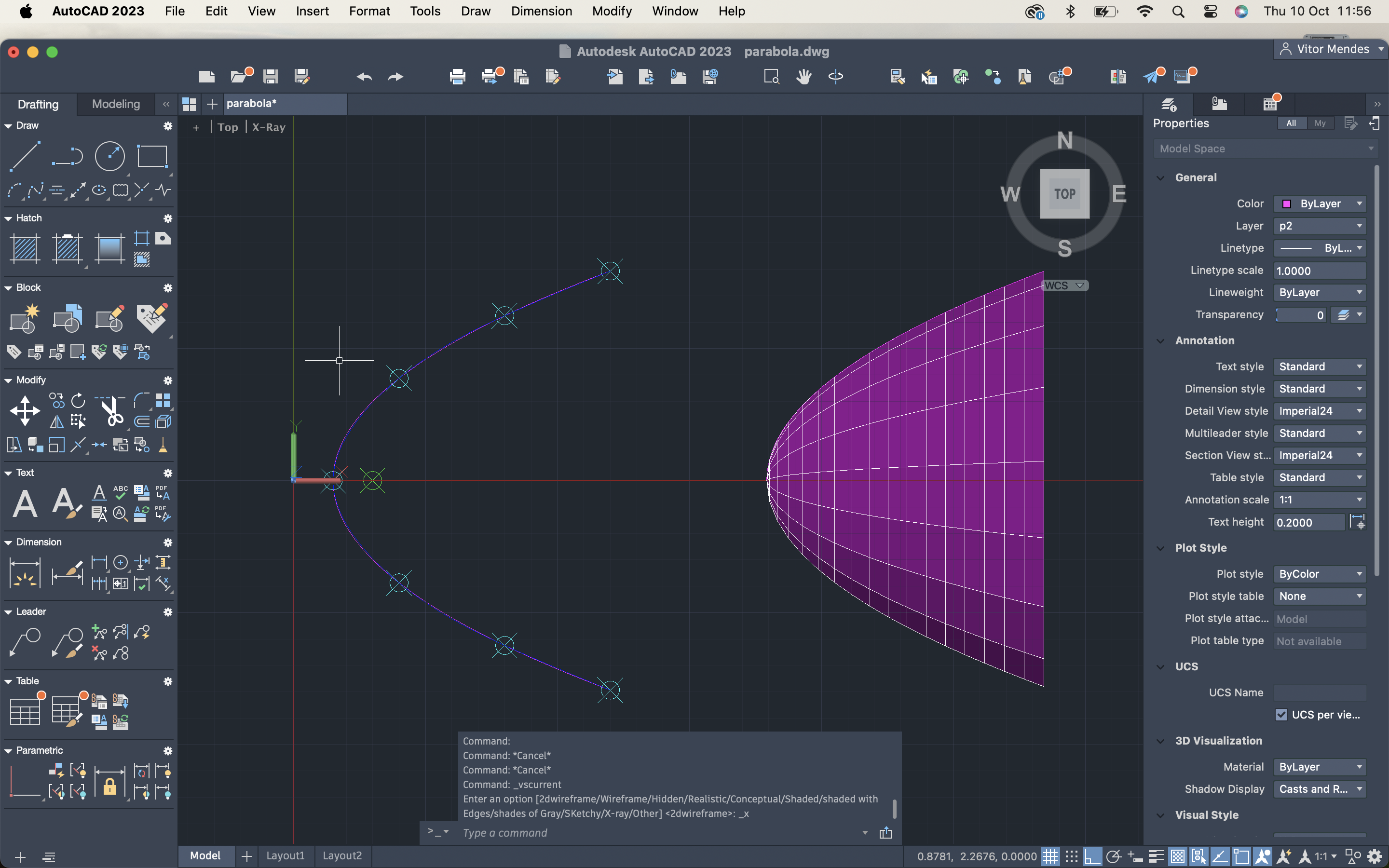1389x868 pixels.
Task: Click the Orbit tool icon
Action: coord(836,76)
